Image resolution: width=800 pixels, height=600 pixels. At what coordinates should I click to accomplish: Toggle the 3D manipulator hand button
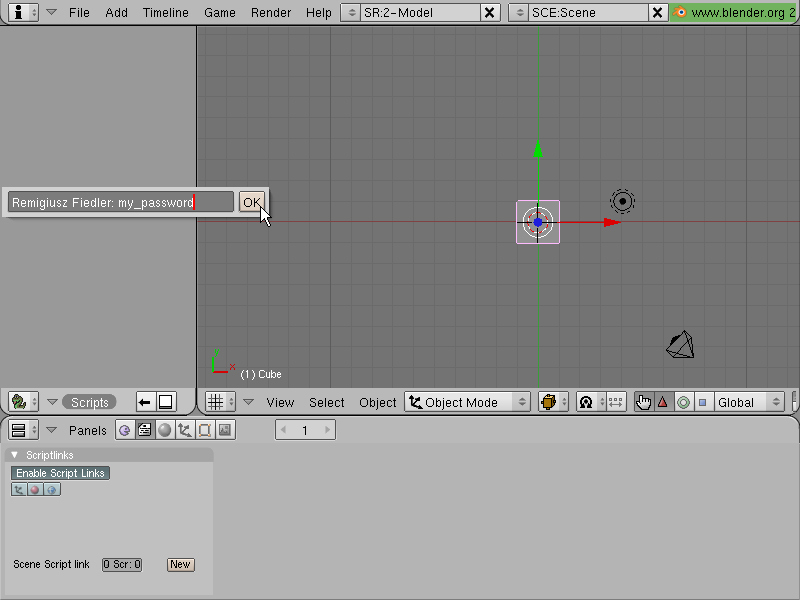(643, 402)
